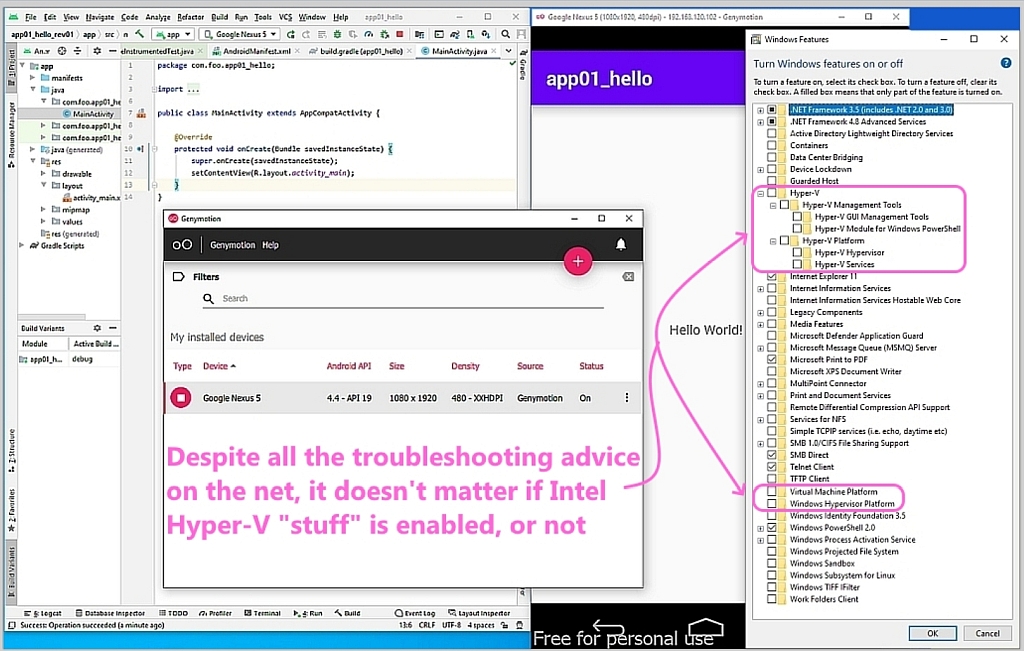Open Layout Inspector tool window

point(479,613)
